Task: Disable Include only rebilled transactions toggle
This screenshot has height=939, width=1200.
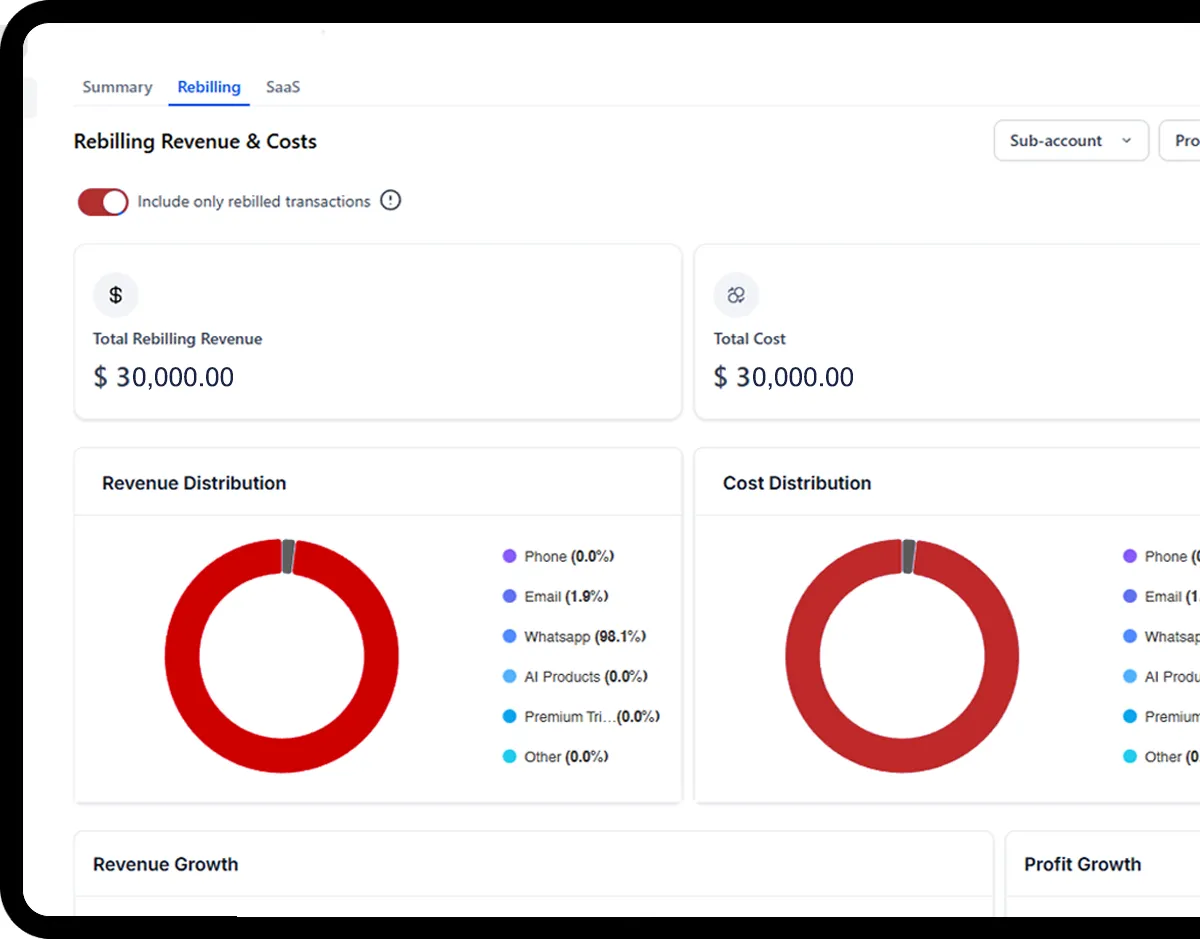Action: tap(104, 202)
